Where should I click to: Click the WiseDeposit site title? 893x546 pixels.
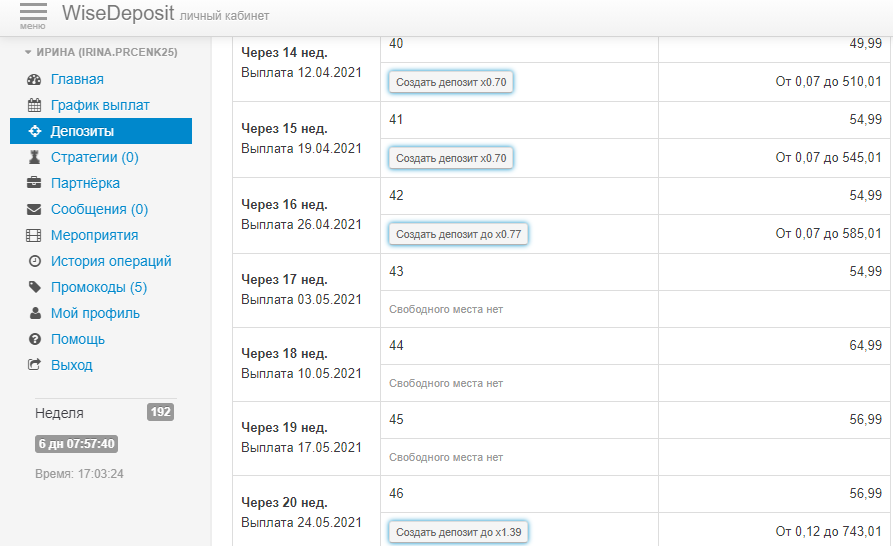tap(118, 15)
